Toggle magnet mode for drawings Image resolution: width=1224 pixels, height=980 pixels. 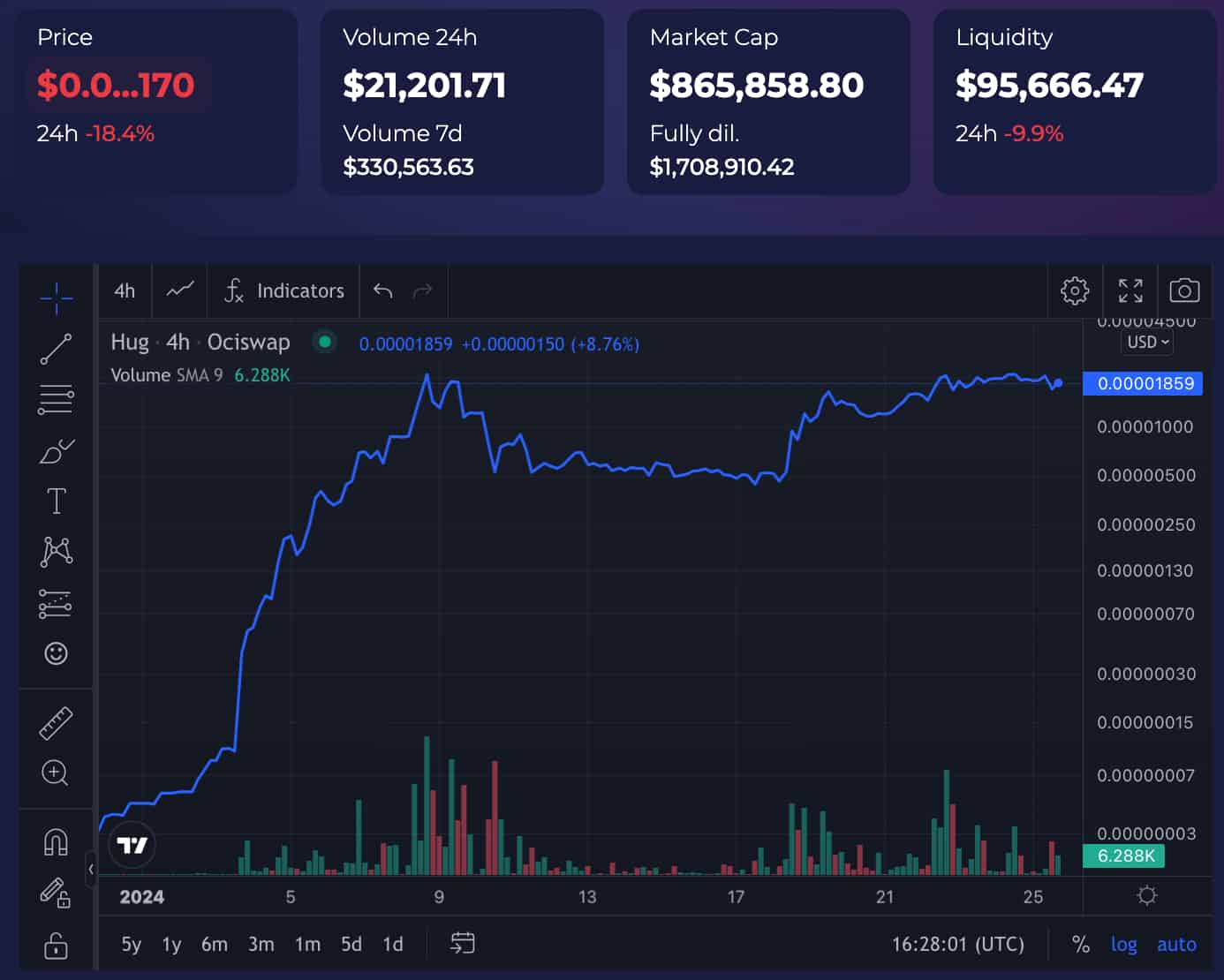point(56,842)
